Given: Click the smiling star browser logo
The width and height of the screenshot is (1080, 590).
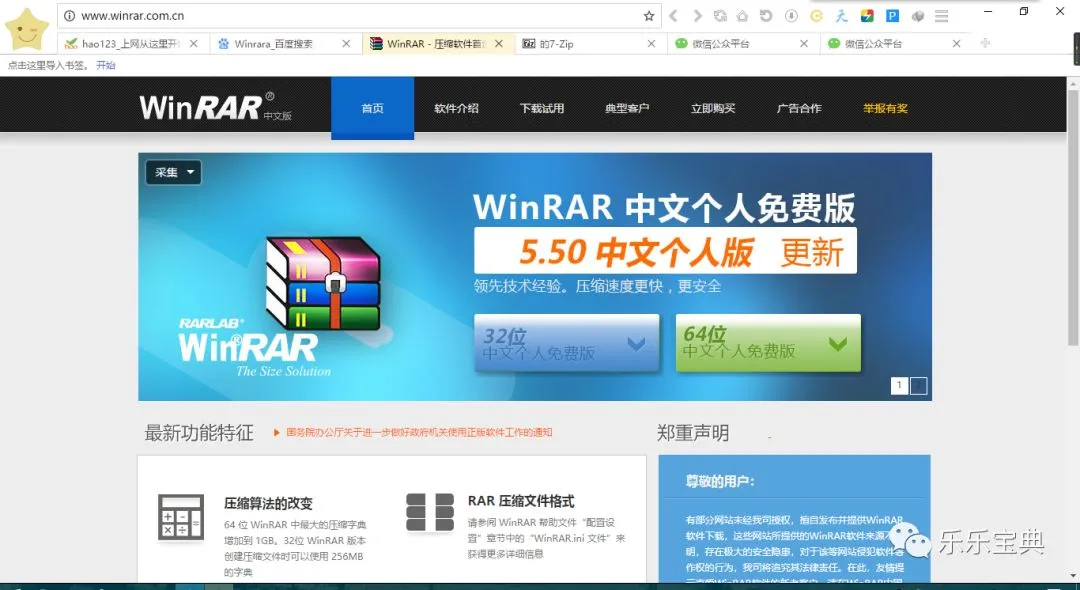Looking at the screenshot, I should (26, 30).
